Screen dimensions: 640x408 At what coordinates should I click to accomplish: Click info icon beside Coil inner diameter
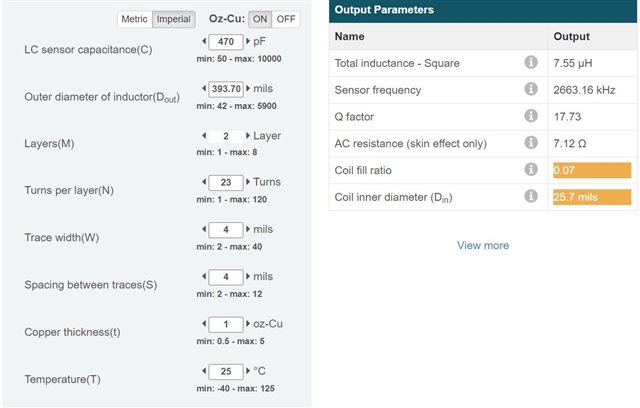(x=531, y=196)
